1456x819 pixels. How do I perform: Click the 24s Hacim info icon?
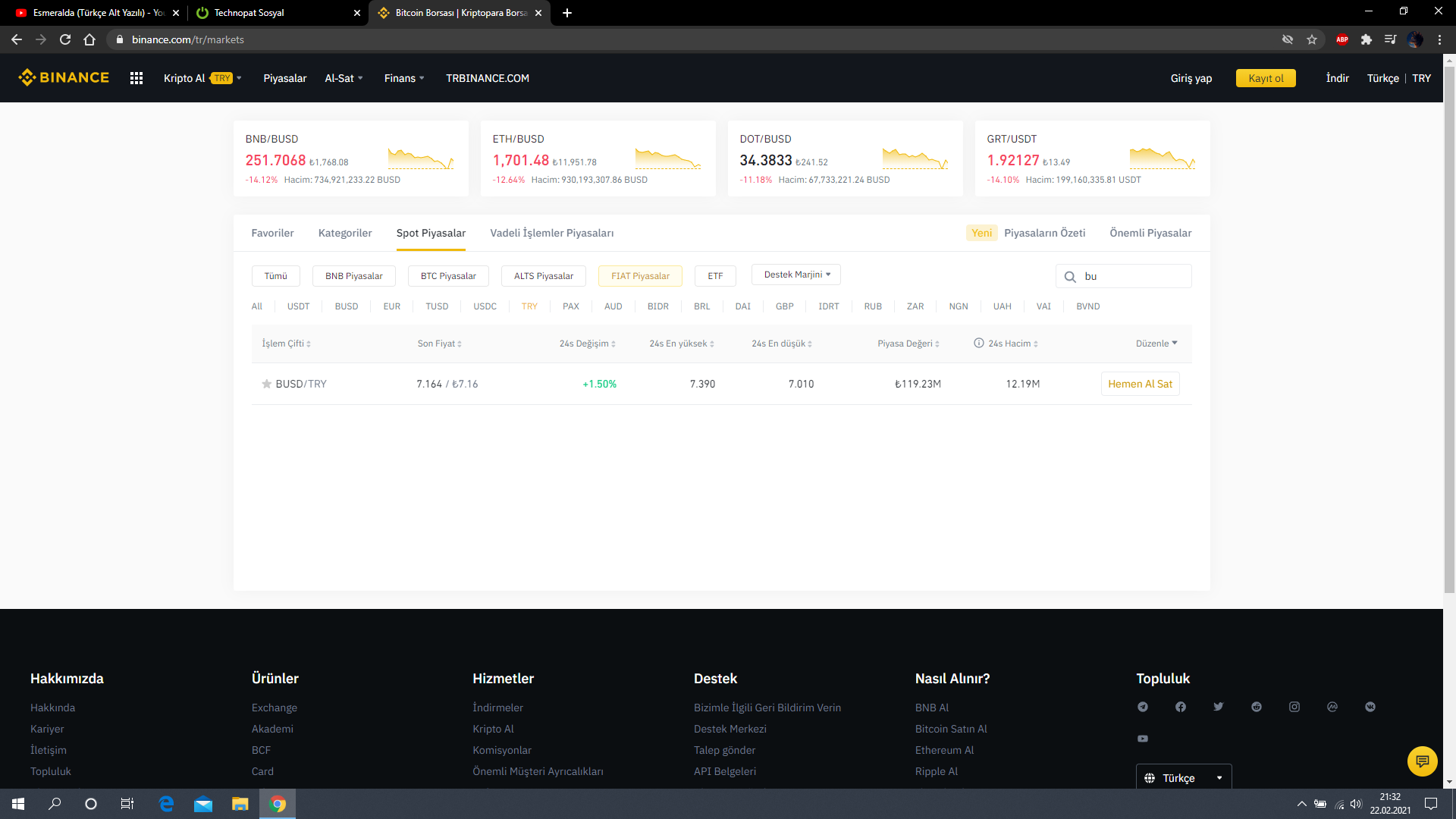979,344
